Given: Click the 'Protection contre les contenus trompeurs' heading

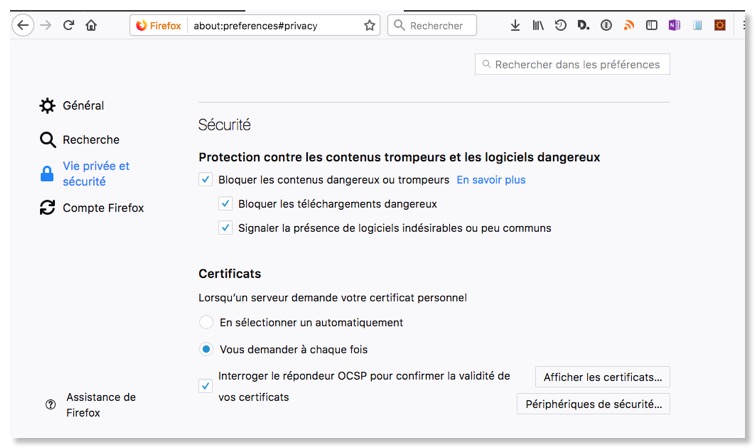Looking at the screenshot, I should [x=399, y=157].
